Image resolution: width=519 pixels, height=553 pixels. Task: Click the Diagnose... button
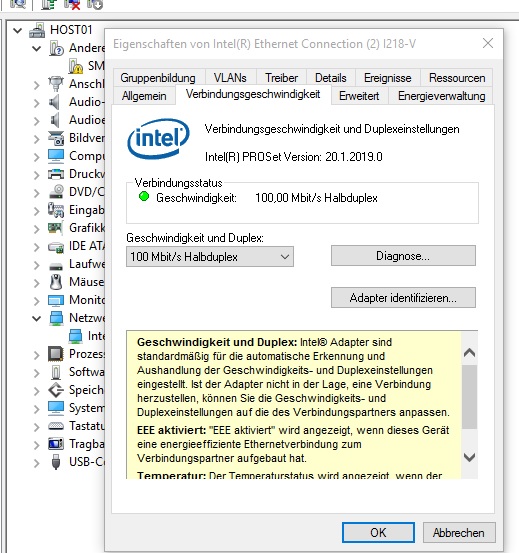tap(403, 256)
